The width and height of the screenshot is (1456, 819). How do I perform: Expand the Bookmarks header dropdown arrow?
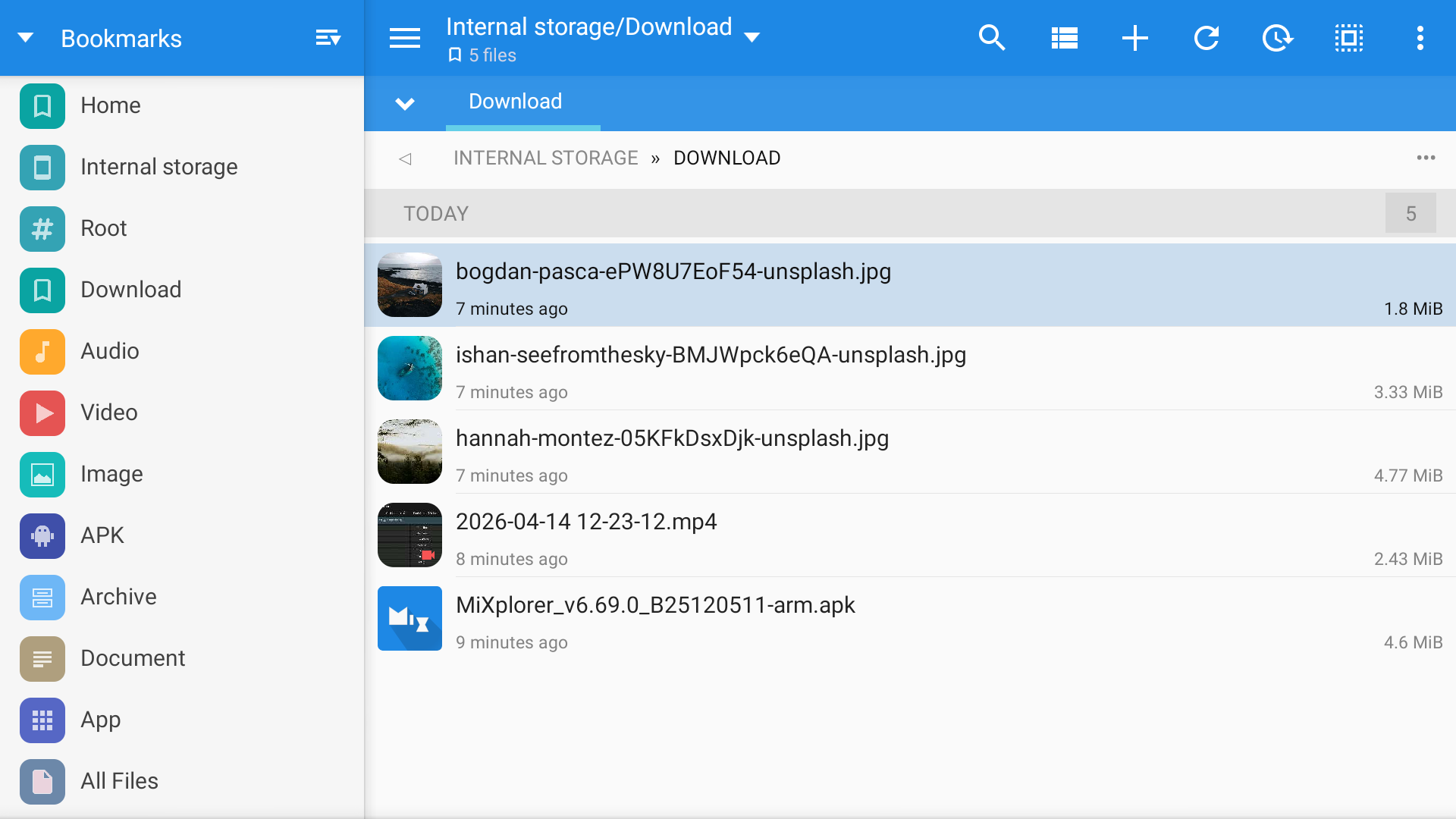pos(26,38)
